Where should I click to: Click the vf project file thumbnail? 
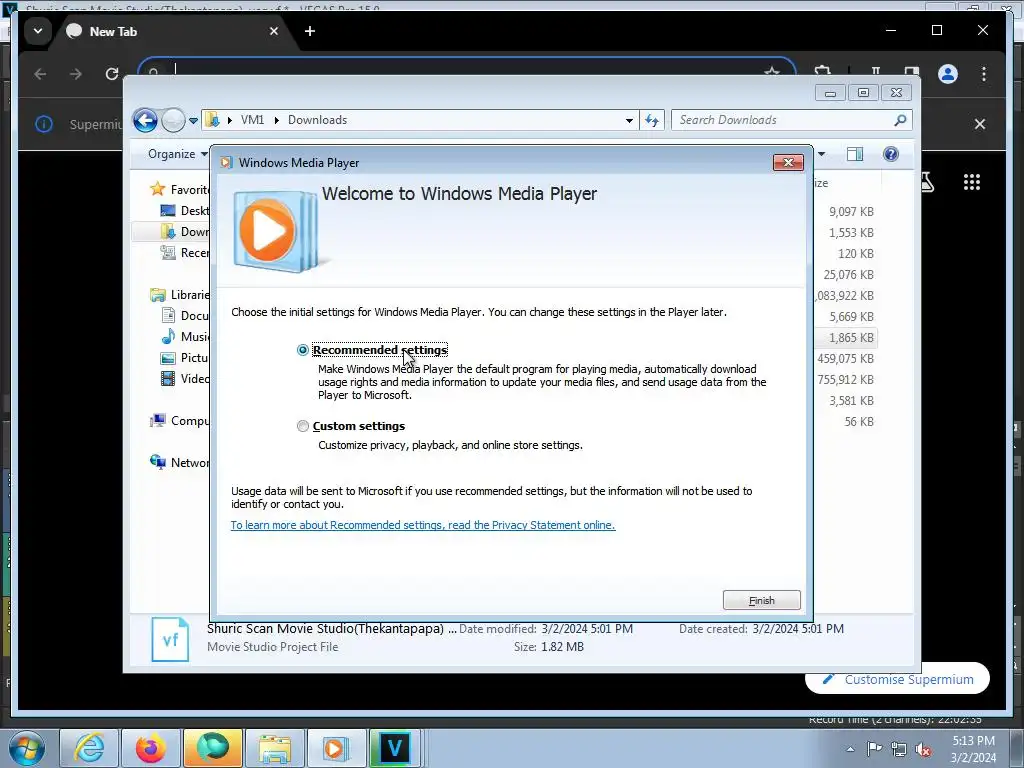[170, 639]
